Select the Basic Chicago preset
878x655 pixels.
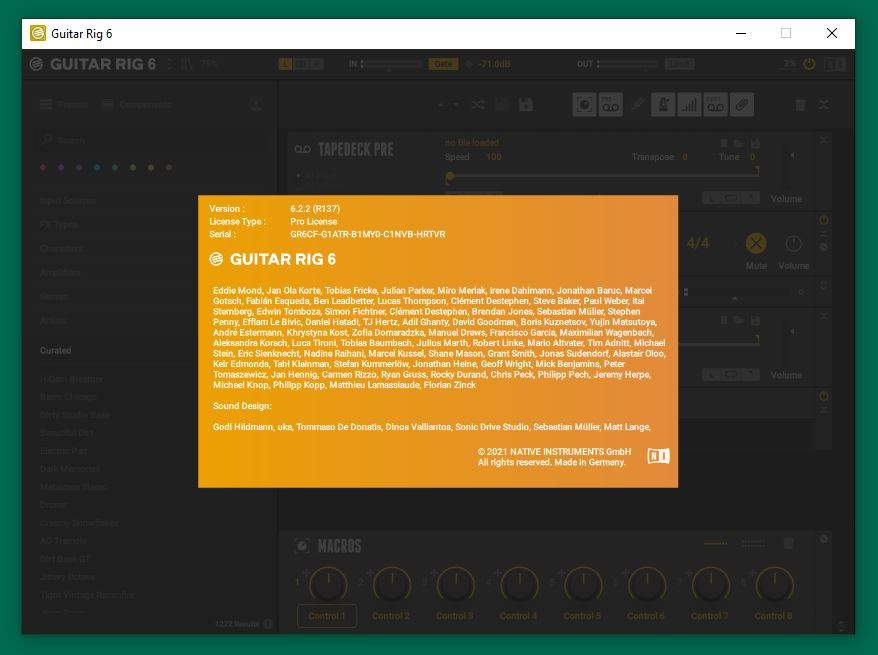click(68, 397)
